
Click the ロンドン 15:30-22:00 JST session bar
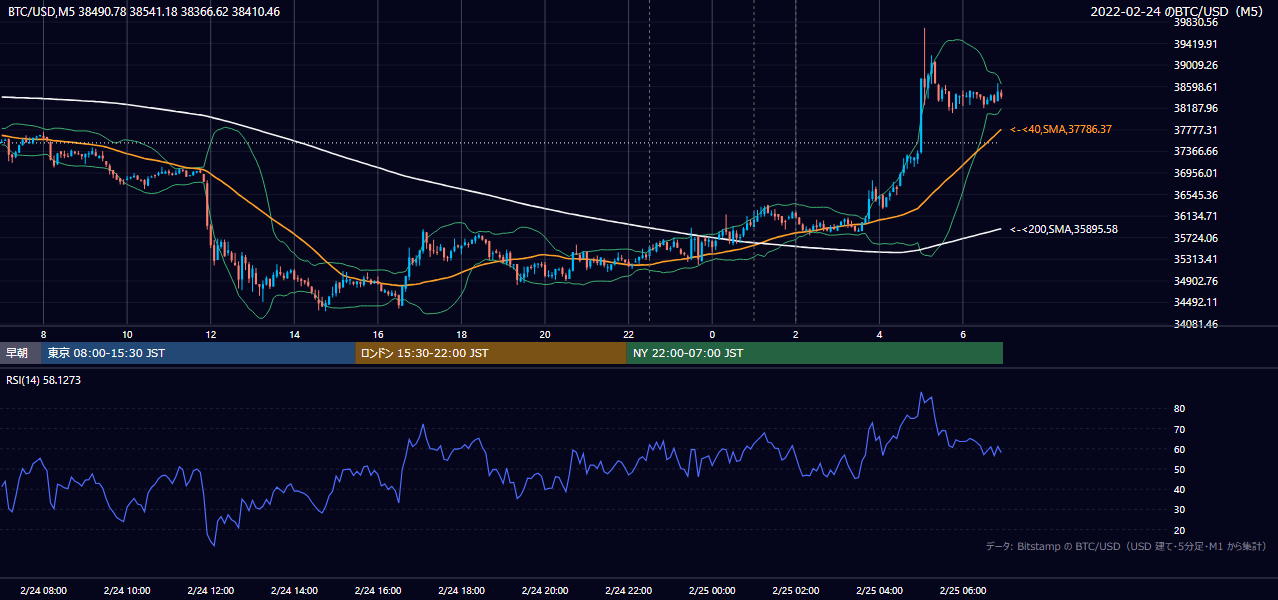(x=491, y=353)
